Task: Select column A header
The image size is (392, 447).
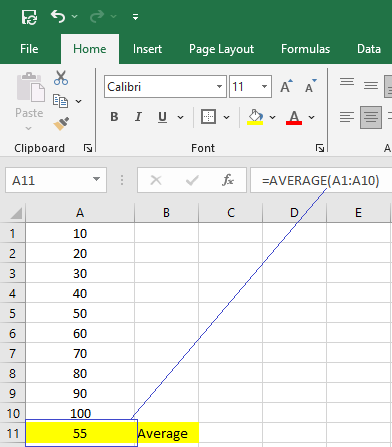Action: point(80,212)
